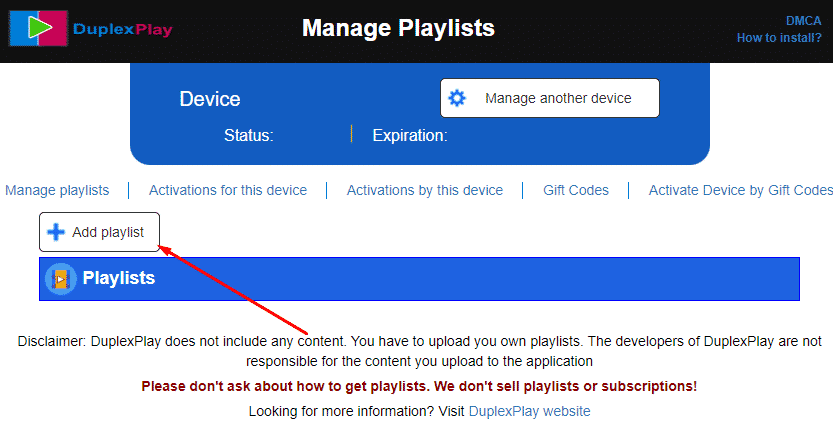
Task: Click the Playlists film icon
Action: click(61, 279)
